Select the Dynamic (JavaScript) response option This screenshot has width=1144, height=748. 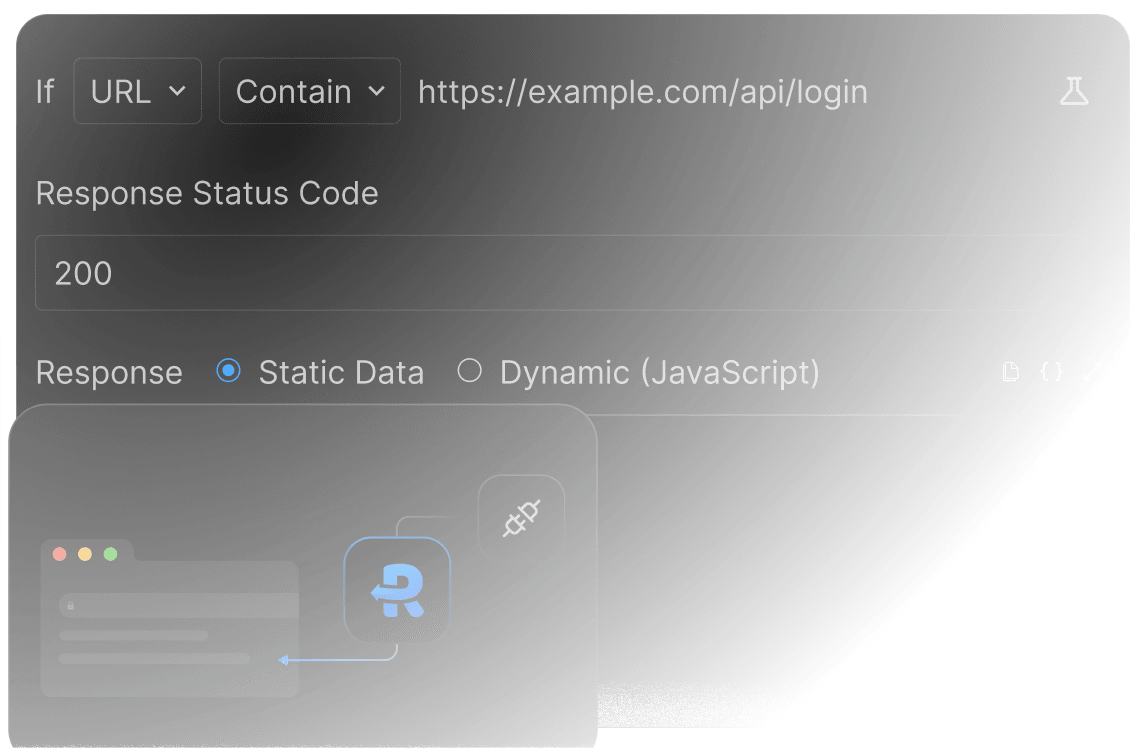[469, 371]
